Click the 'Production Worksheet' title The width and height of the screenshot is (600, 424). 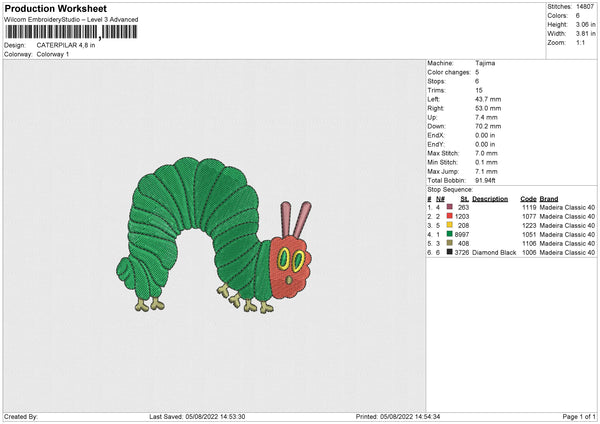(55, 8)
